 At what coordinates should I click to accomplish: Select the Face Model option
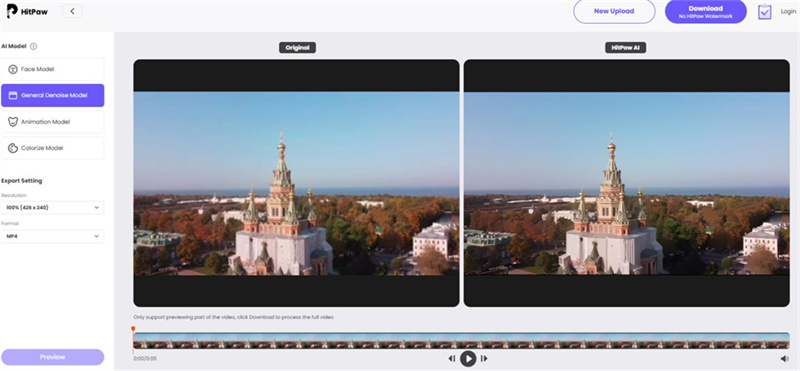tap(53, 69)
